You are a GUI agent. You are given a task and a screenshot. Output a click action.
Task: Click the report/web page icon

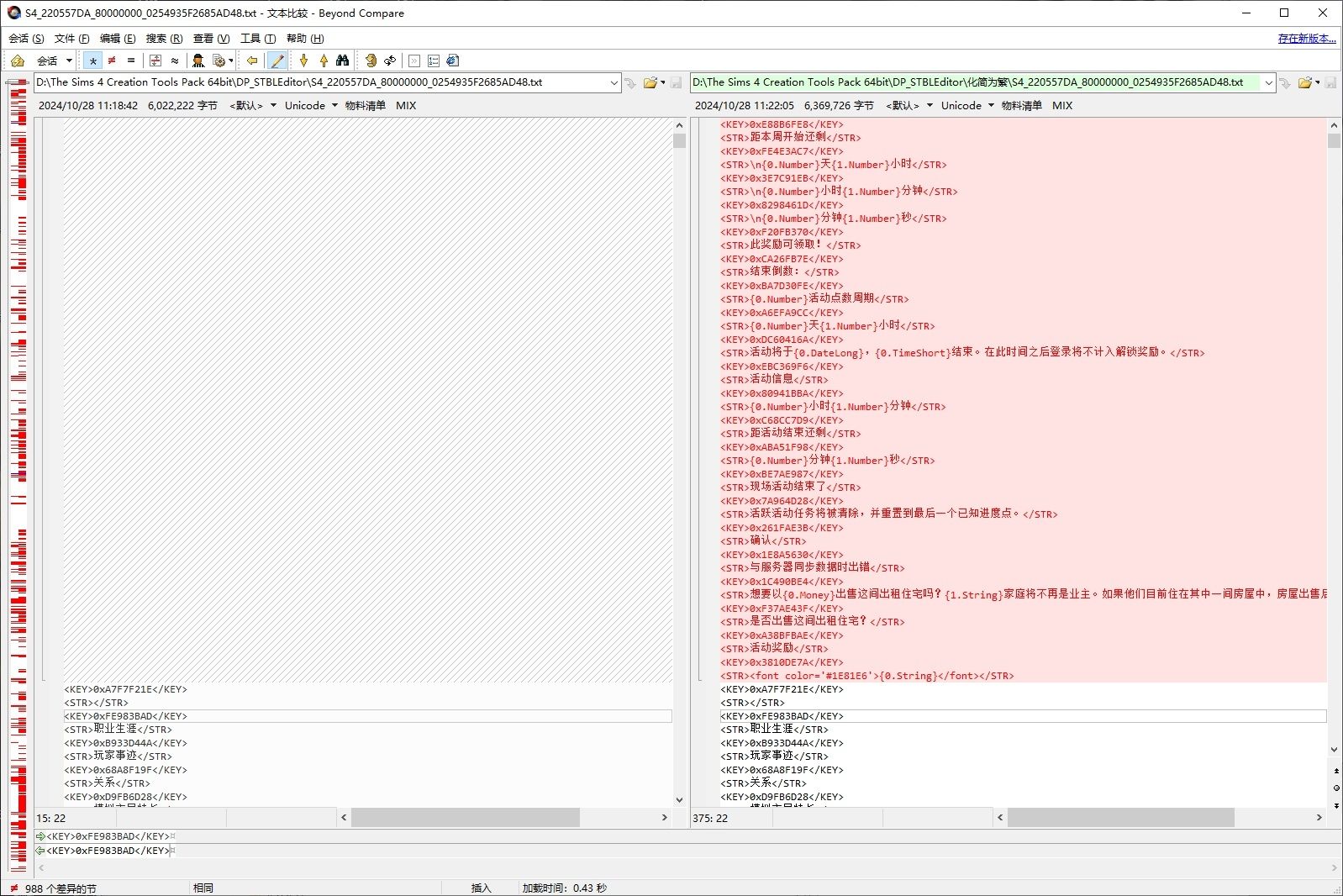pyautogui.click(x=453, y=61)
